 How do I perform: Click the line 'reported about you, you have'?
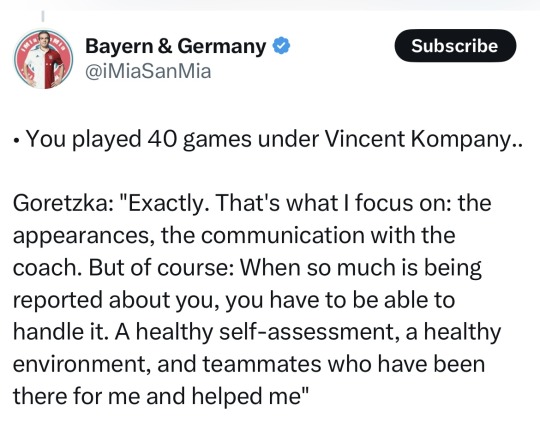pos(234,300)
